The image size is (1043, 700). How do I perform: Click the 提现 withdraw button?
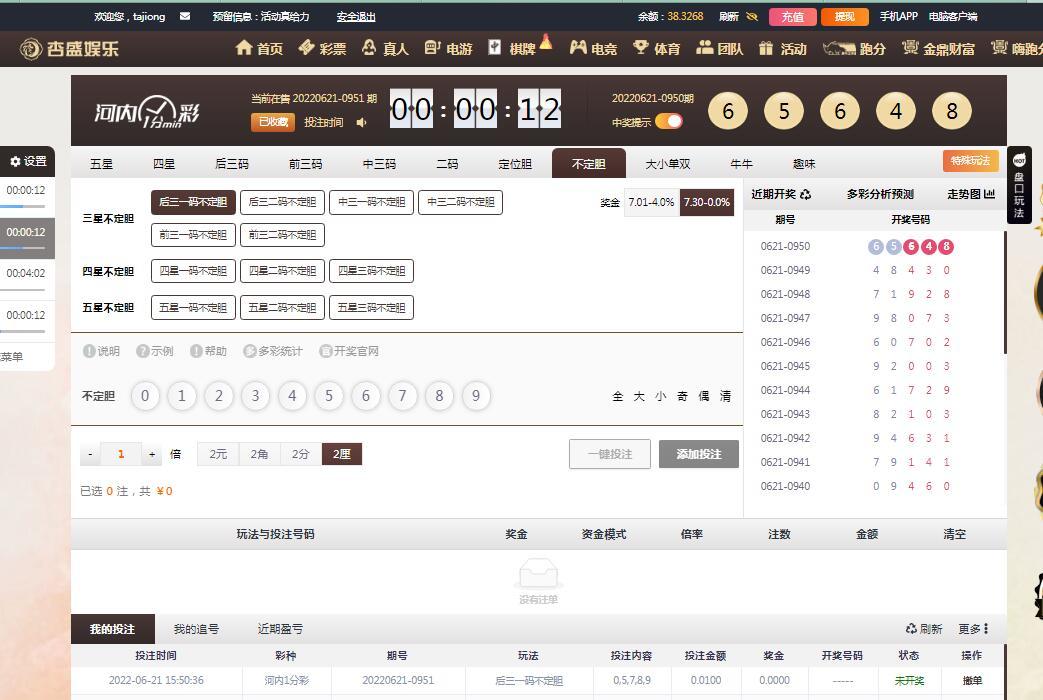coord(845,17)
